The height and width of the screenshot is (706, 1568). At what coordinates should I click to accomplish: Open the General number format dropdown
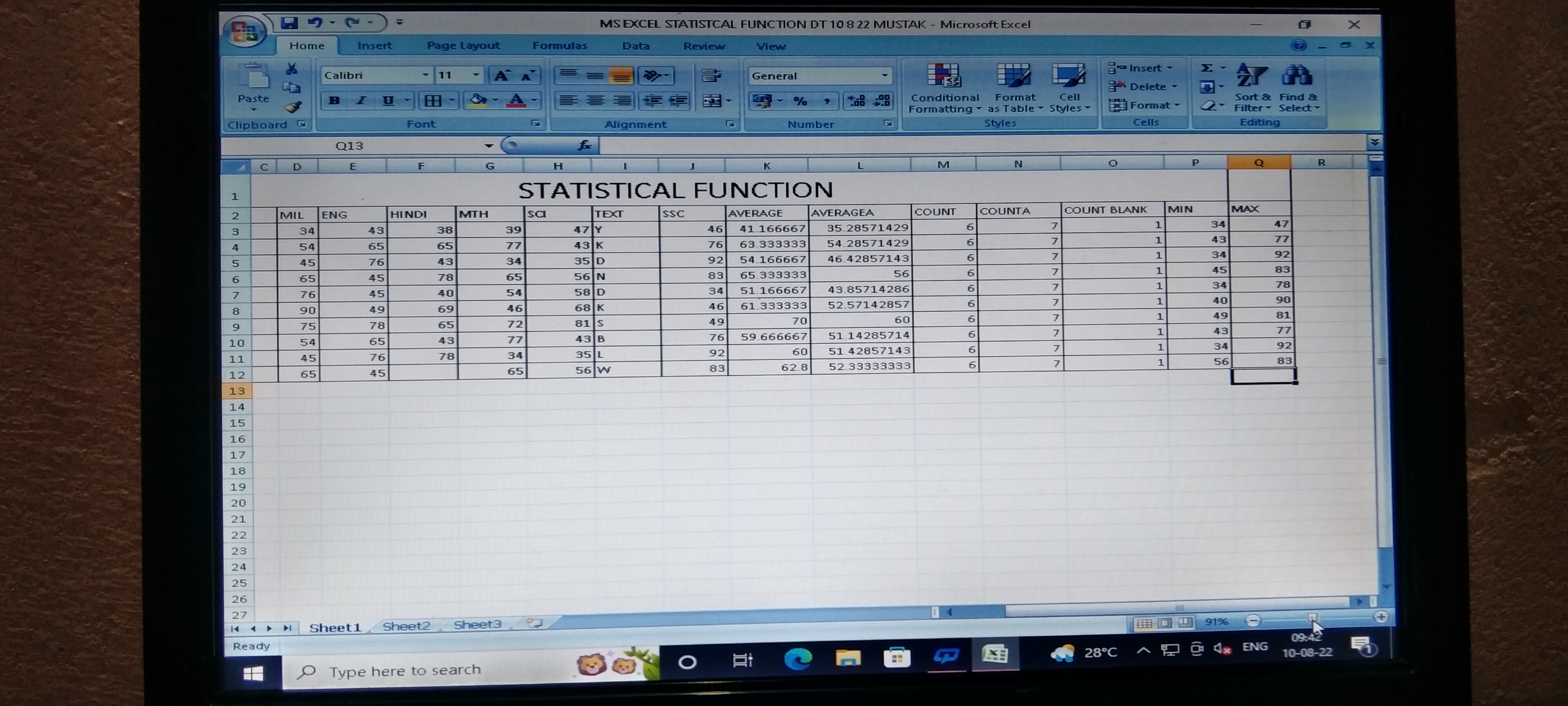coord(884,76)
